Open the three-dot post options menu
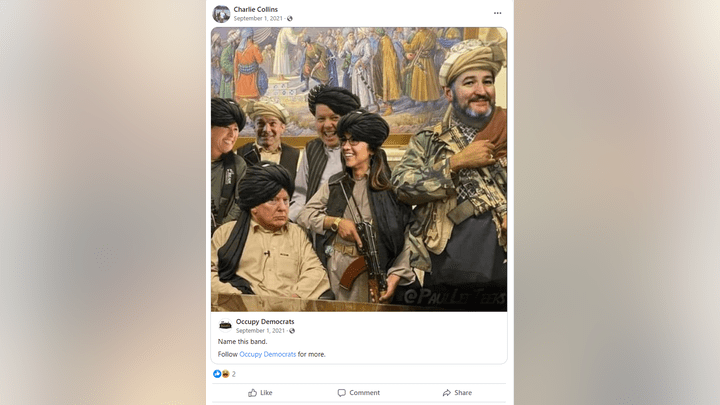 point(497,13)
